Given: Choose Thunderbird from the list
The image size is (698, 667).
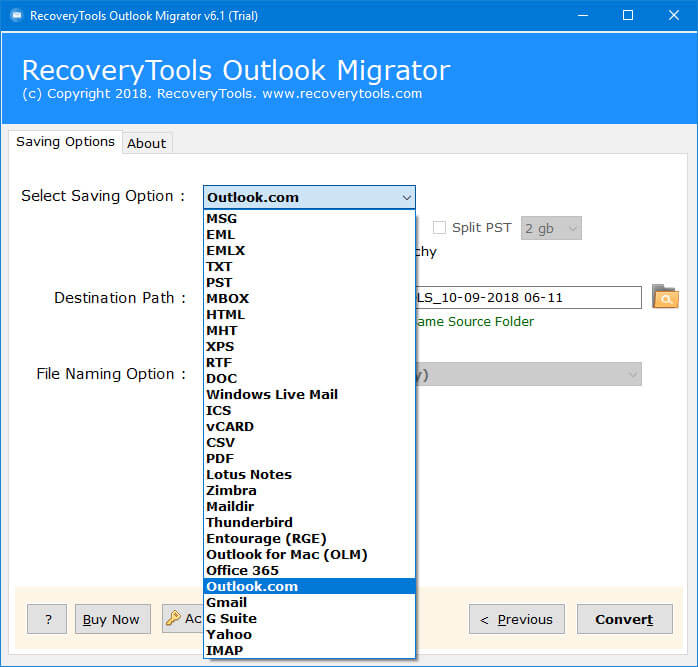Looking at the screenshot, I should click(x=309, y=523).
